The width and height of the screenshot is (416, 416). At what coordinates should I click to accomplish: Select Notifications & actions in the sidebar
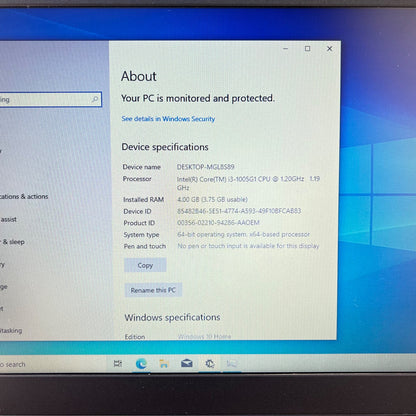24,196
